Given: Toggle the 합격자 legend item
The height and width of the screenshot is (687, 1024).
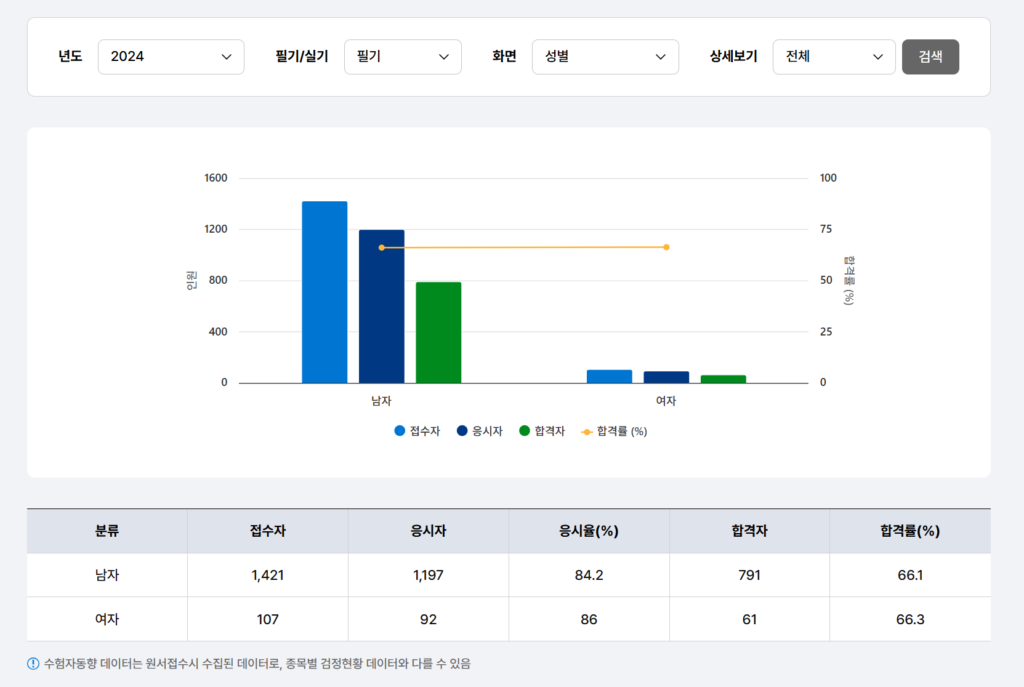Looking at the screenshot, I should click(x=542, y=431).
